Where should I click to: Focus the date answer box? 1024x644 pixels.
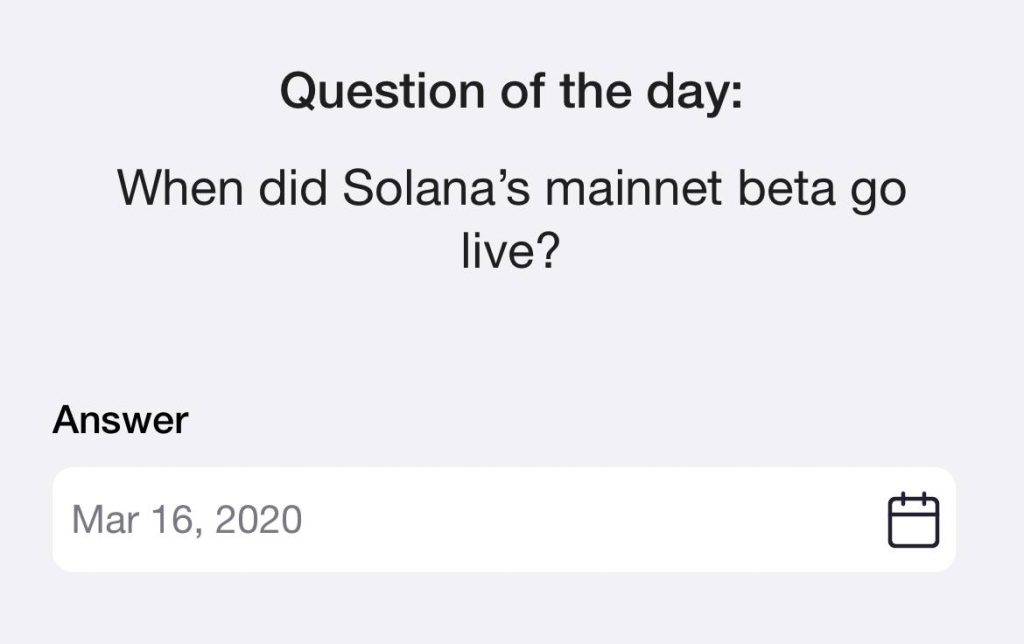(x=504, y=519)
